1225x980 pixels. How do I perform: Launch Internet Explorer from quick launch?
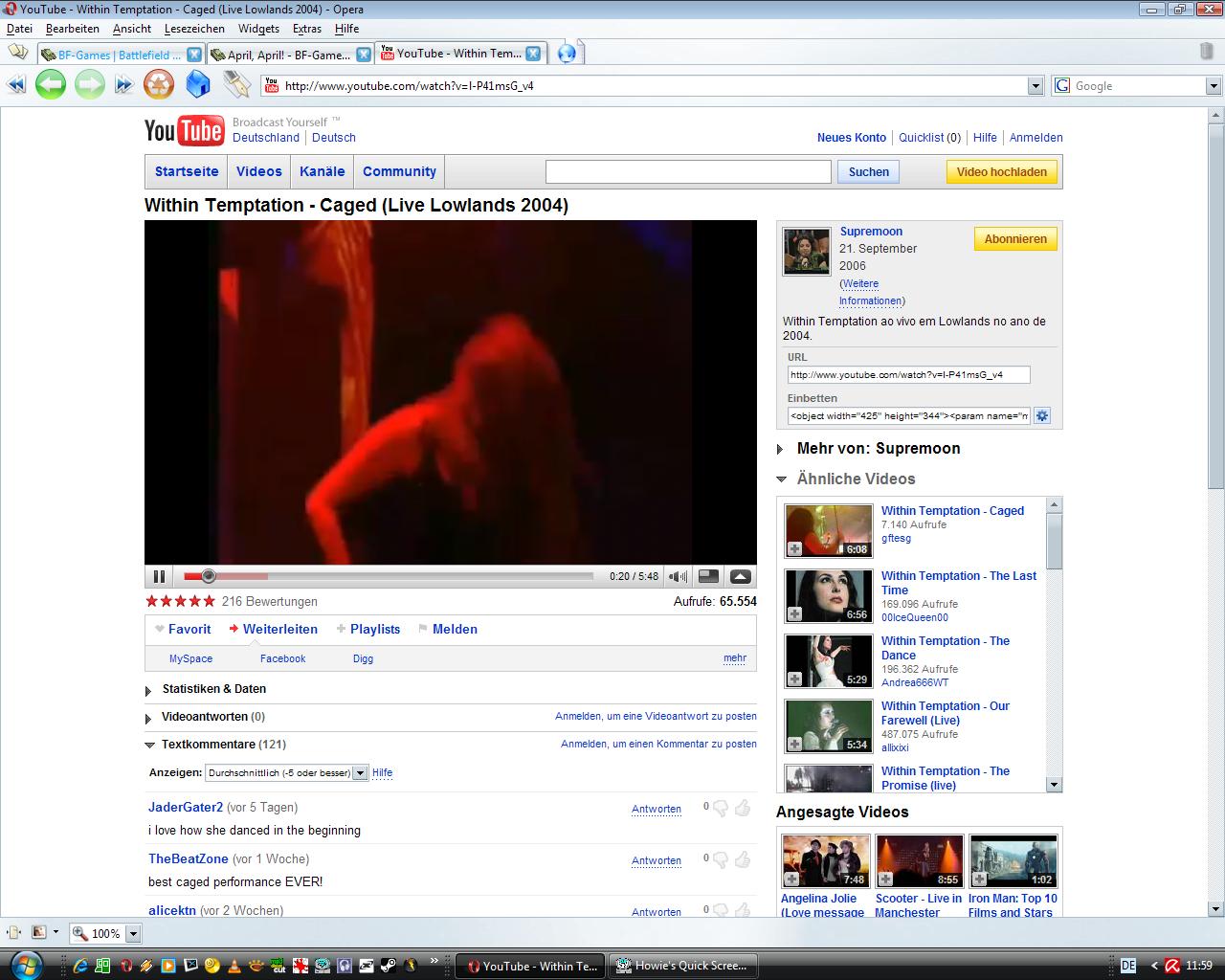[x=80, y=966]
